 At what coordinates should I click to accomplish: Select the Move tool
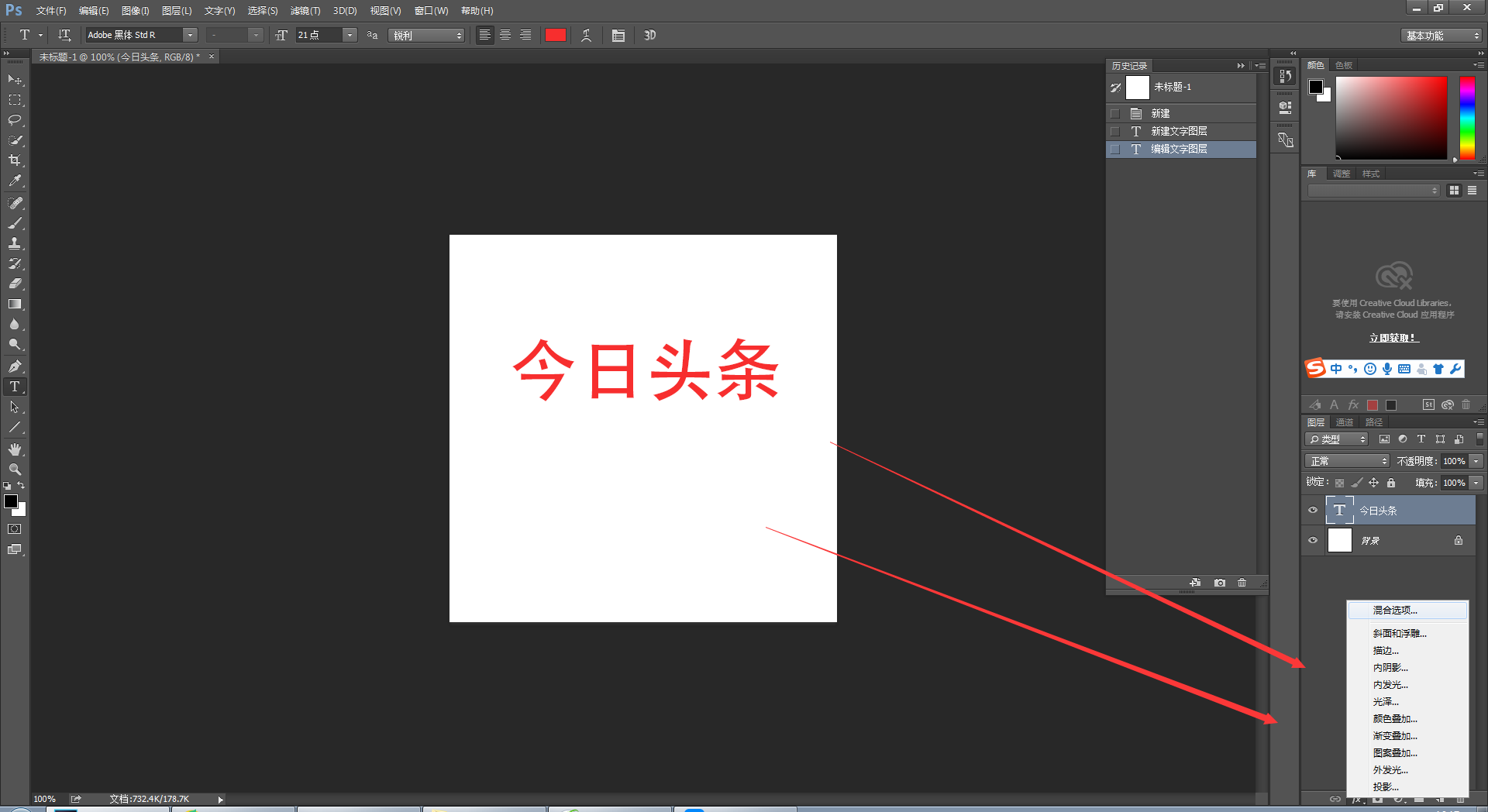(x=15, y=80)
